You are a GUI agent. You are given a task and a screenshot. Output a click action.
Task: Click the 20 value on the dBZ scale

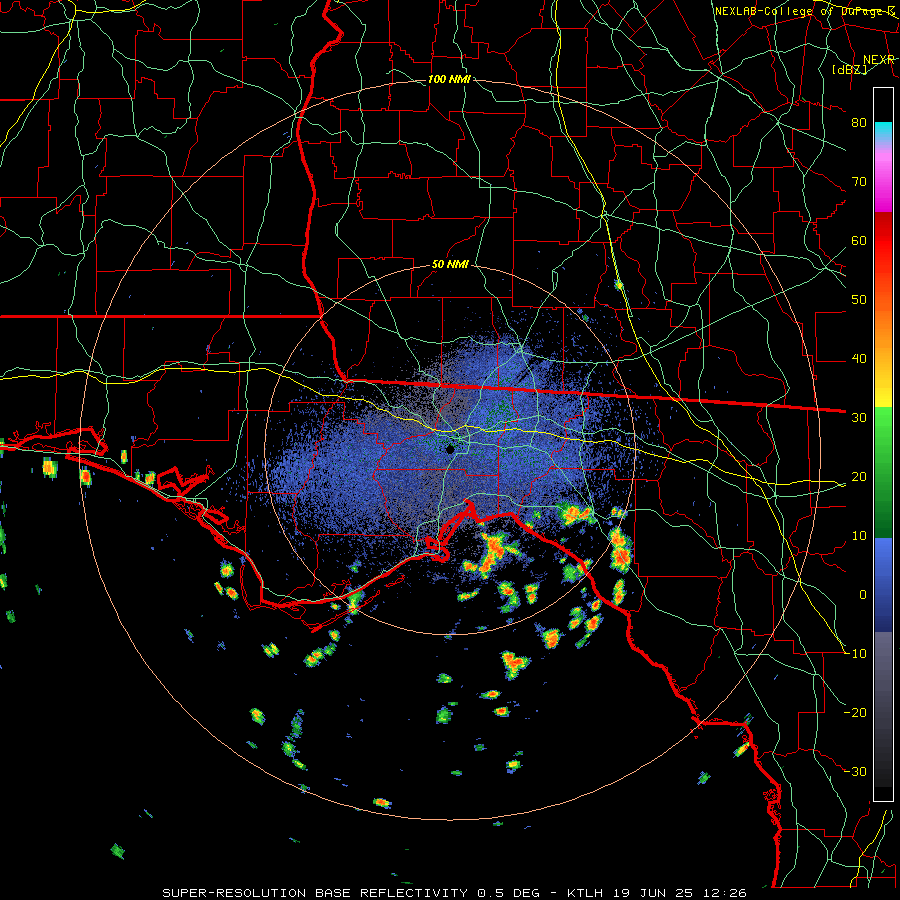859,477
